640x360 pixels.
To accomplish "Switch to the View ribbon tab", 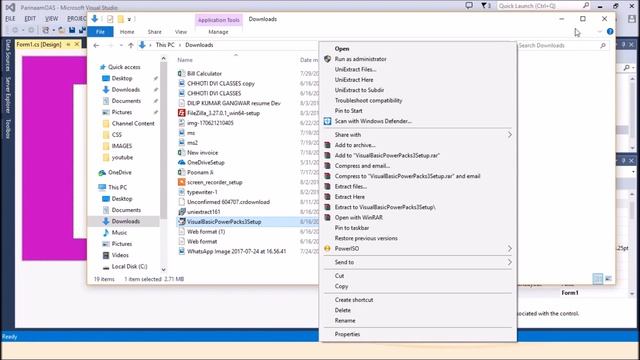I will coord(180,32).
